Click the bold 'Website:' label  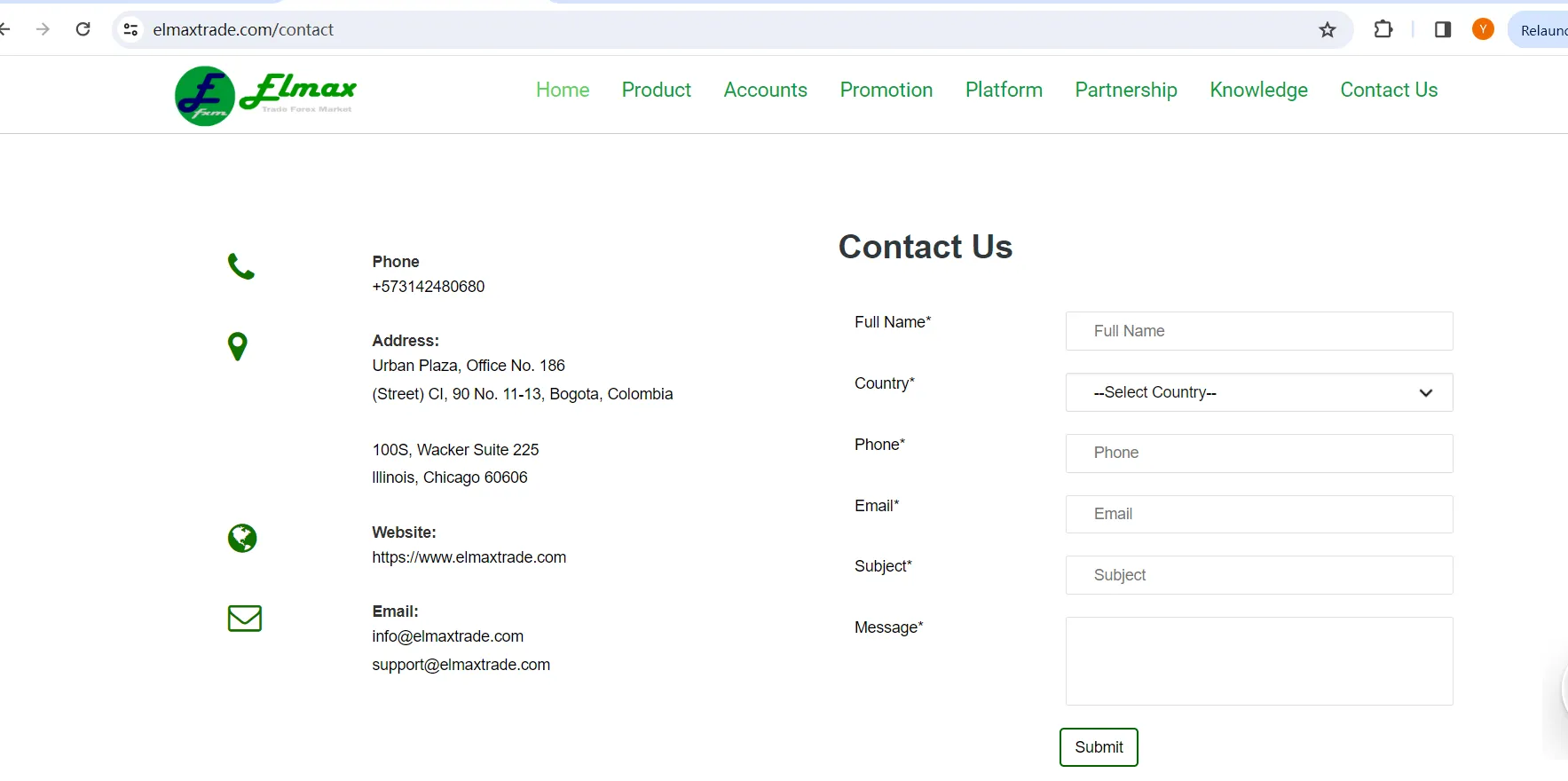click(x=404, y=532)
